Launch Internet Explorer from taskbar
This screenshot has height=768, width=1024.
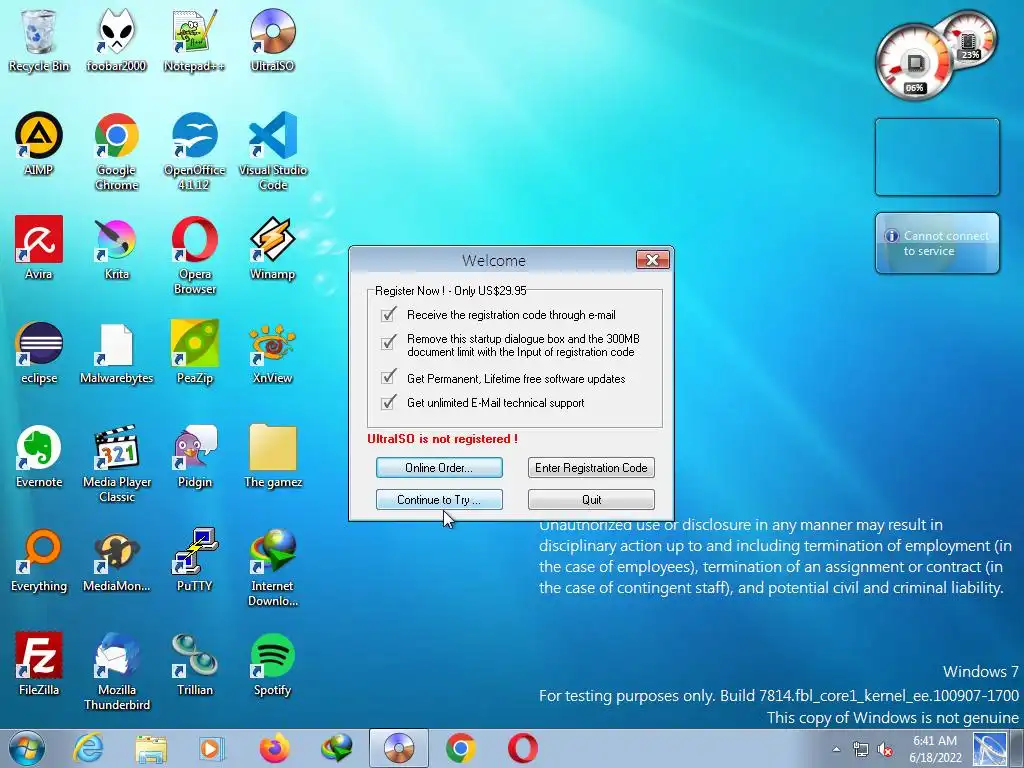(x=88, y=748)
